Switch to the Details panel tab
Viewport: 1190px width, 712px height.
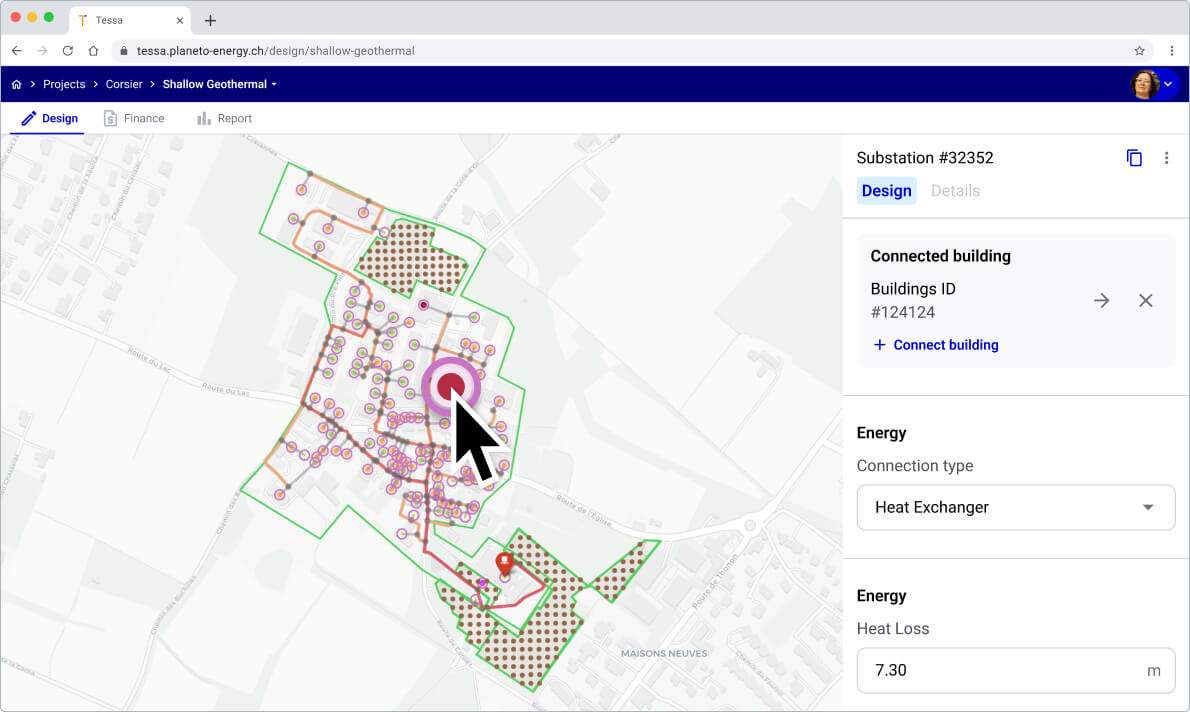[x=955, y=191]
